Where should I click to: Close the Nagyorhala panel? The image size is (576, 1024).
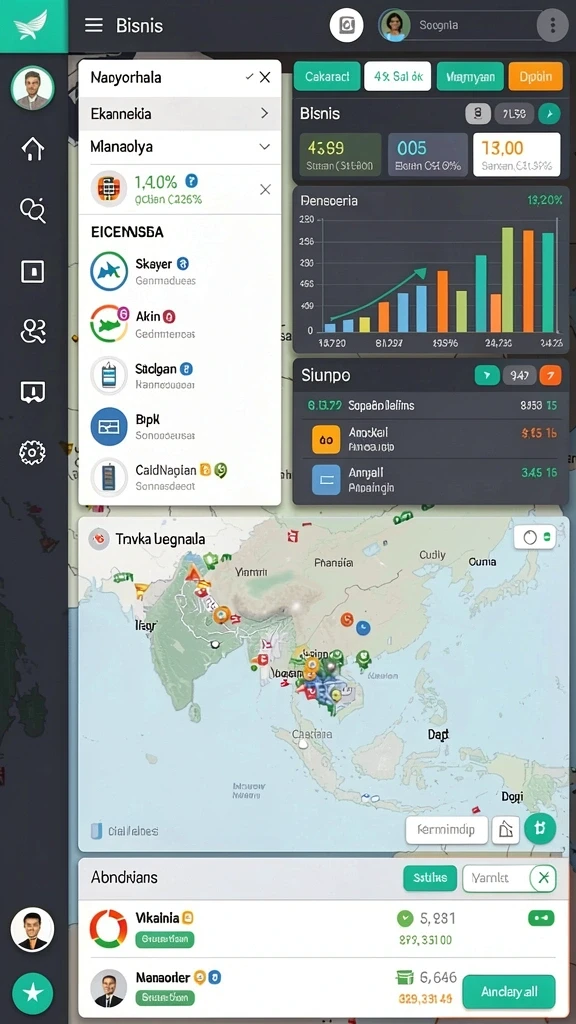(x=264, y=77)
